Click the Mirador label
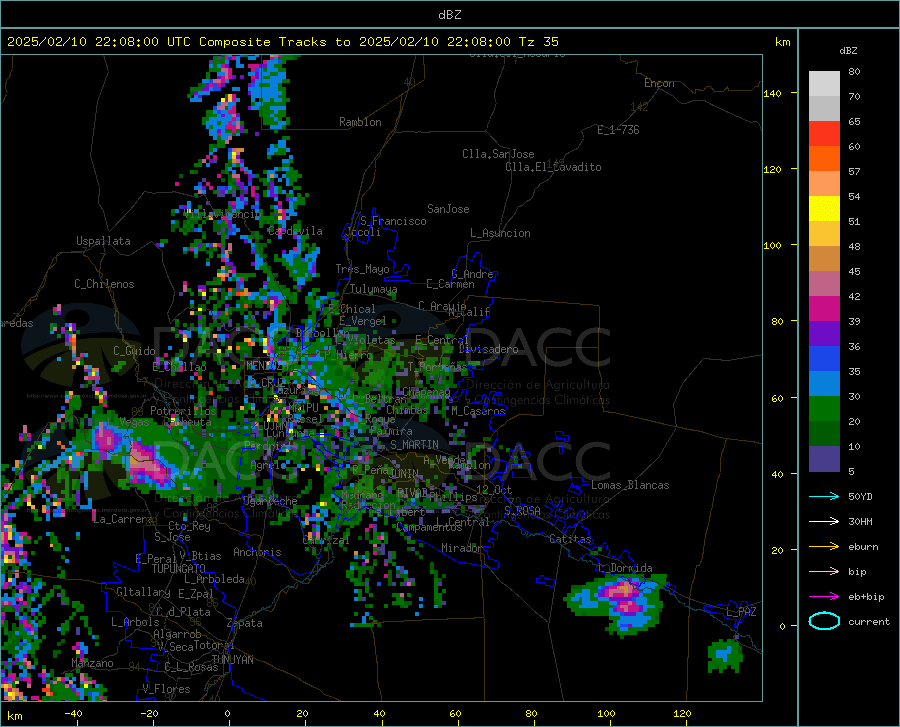 click(x=461, y=548)
